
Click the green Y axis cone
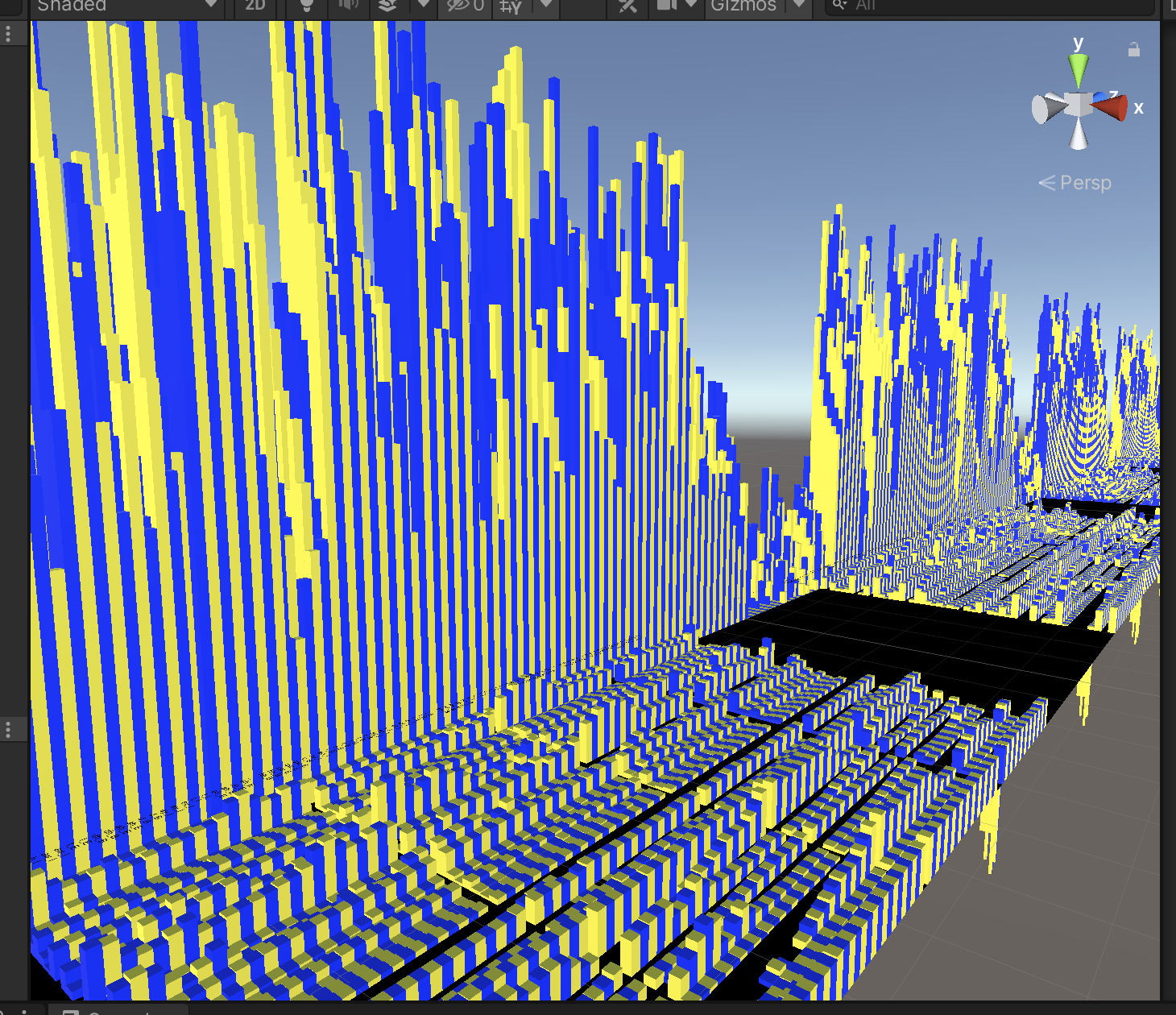tap(1078, 68)
